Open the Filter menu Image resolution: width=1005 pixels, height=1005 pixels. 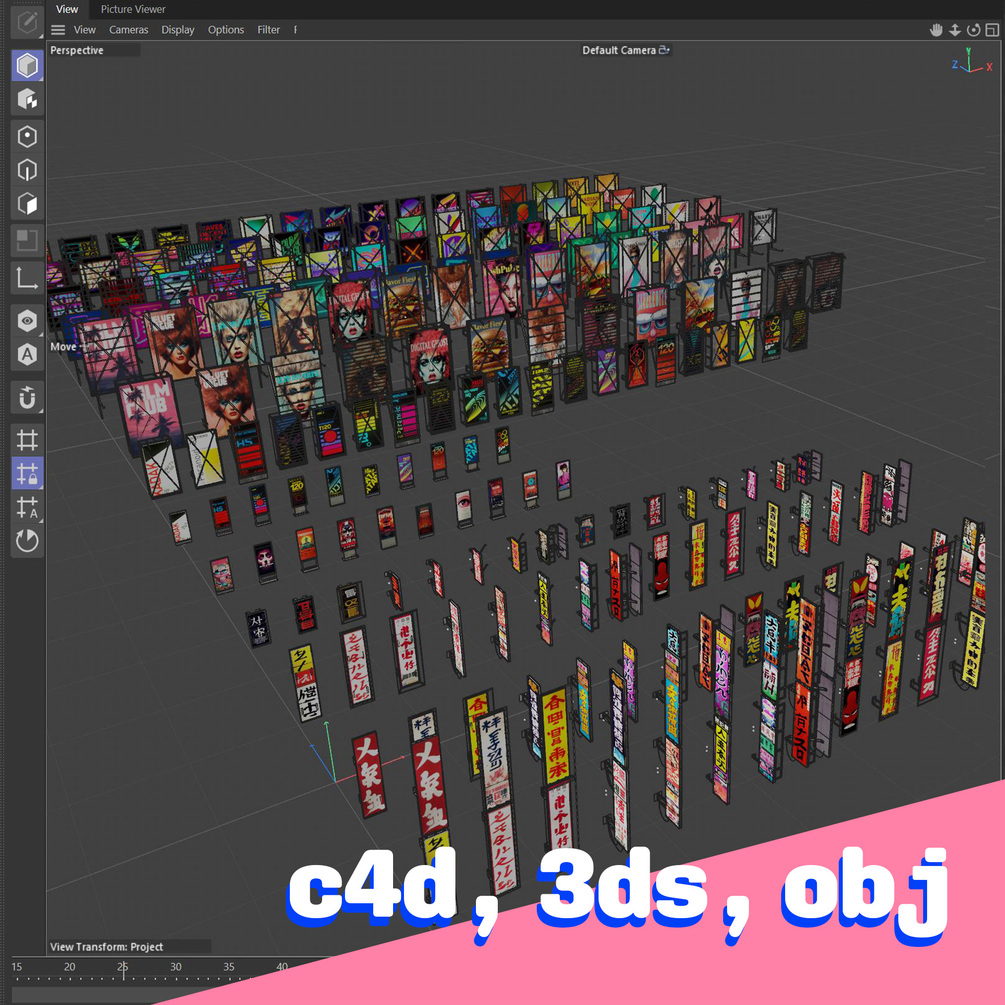tap(269, 29)
